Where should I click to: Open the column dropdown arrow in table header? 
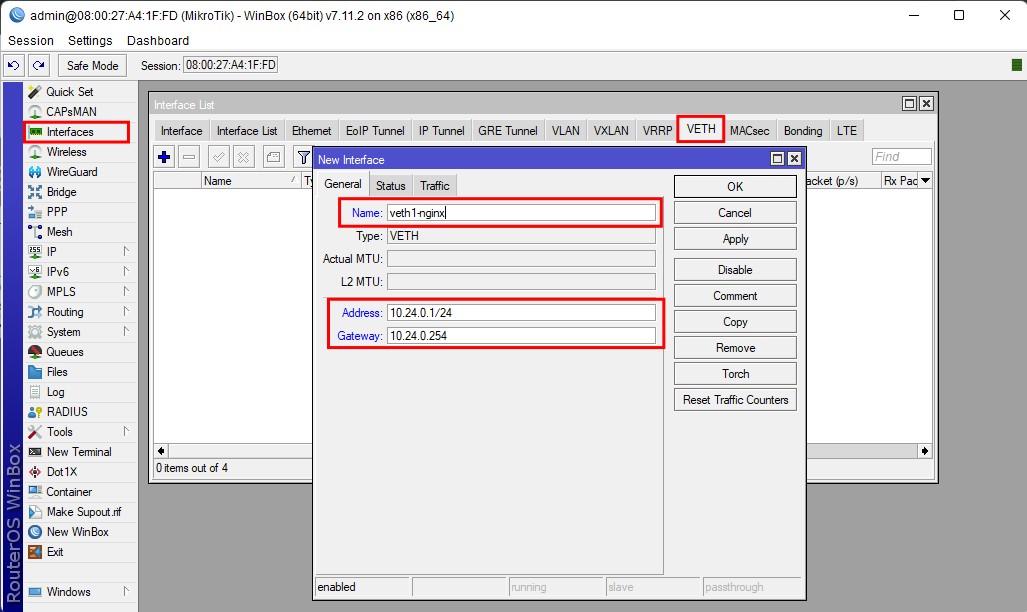pos(925,181)
